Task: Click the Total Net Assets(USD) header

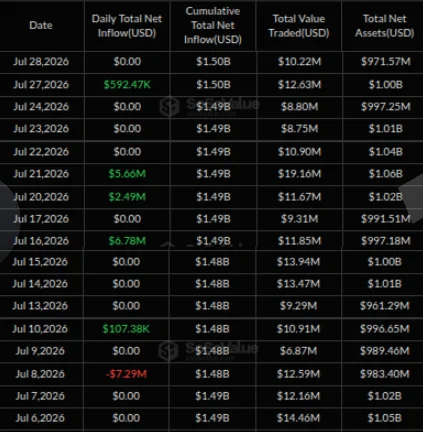Action: [384, 26]
